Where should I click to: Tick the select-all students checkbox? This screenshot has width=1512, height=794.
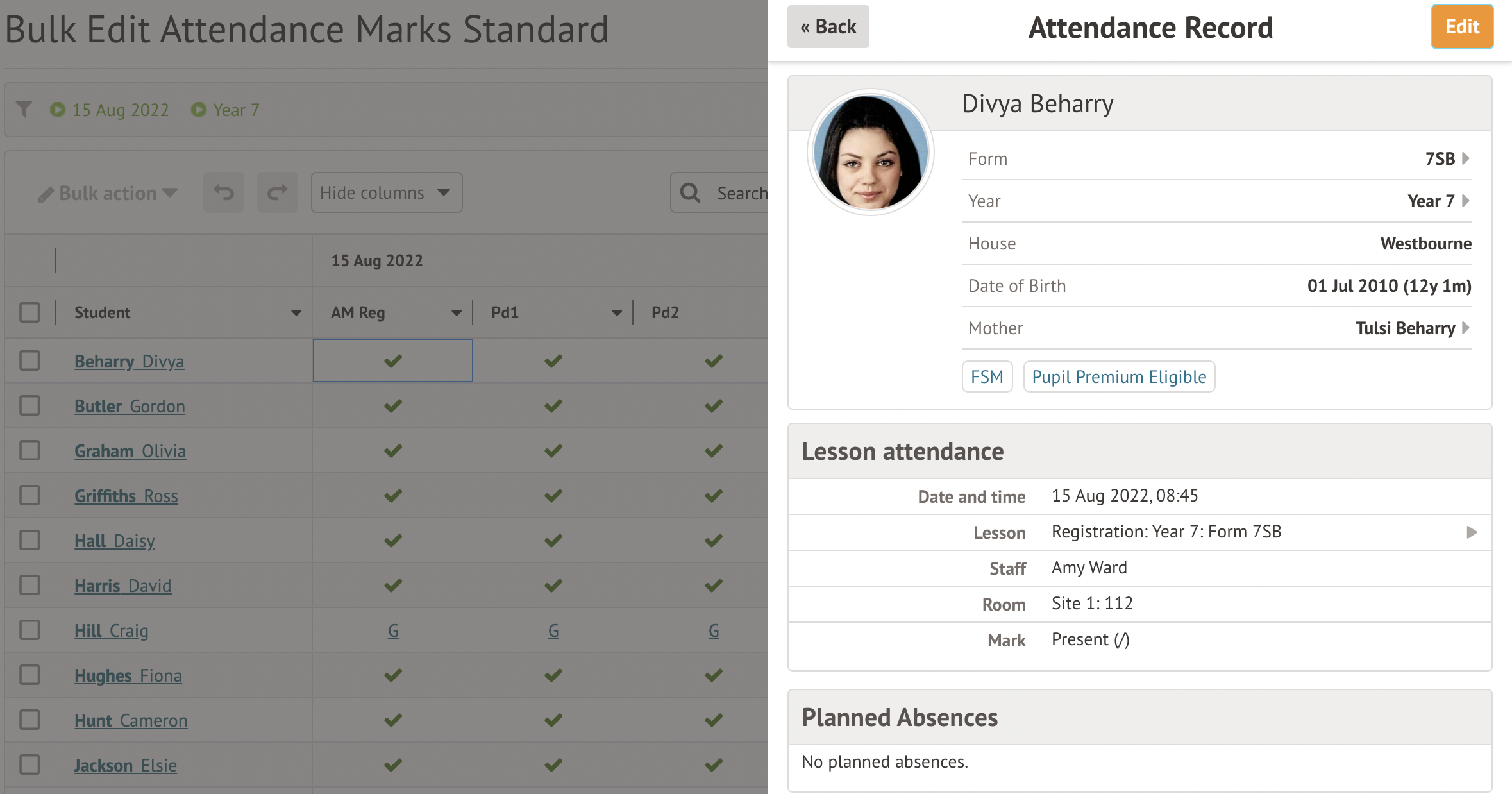click(29, 312)
